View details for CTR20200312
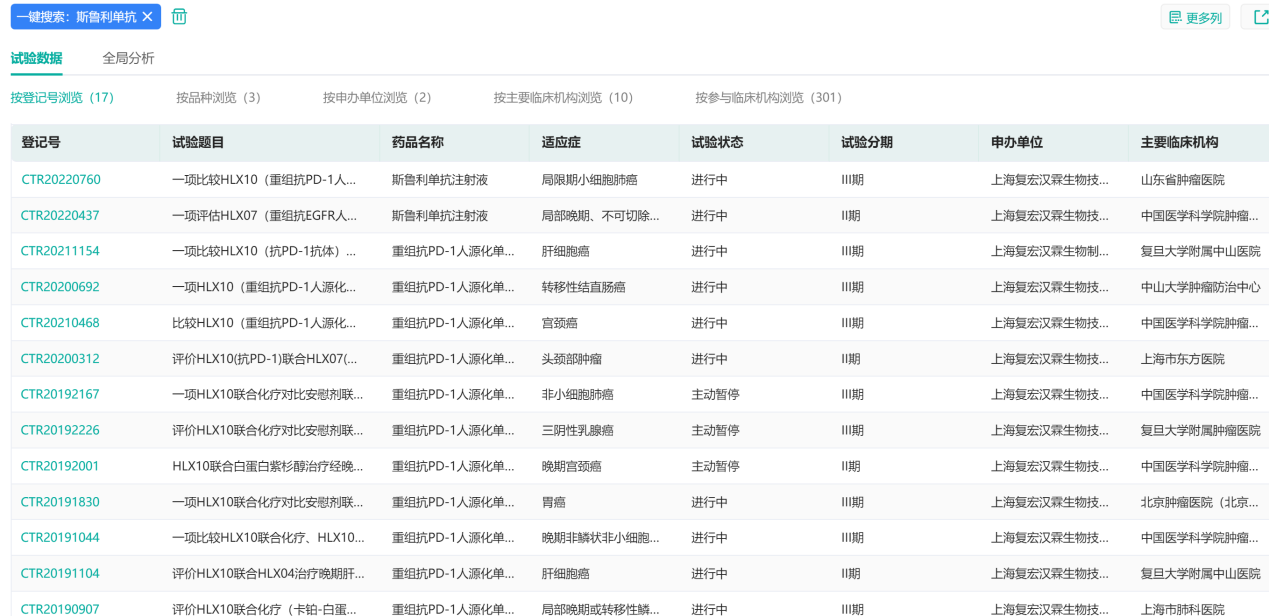The image size is (1269, 616). [60, 359]
